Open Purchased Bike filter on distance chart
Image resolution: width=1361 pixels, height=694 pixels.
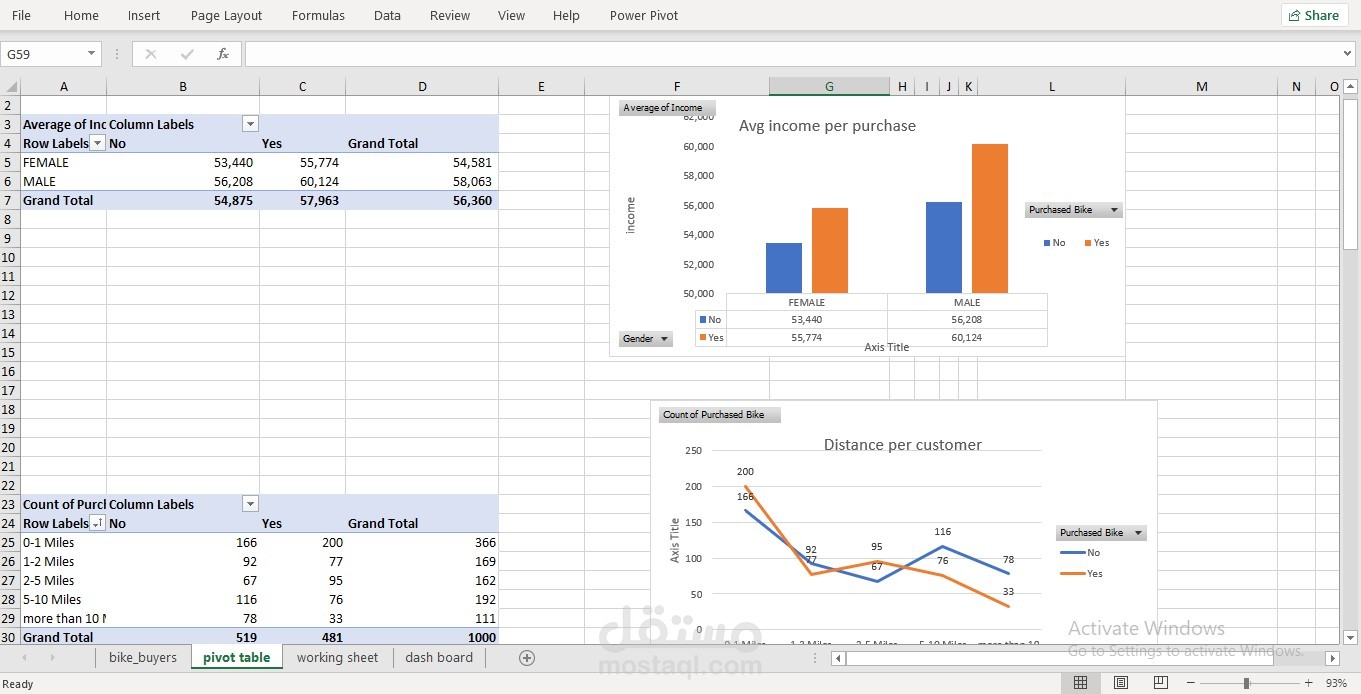point(1101,533)
